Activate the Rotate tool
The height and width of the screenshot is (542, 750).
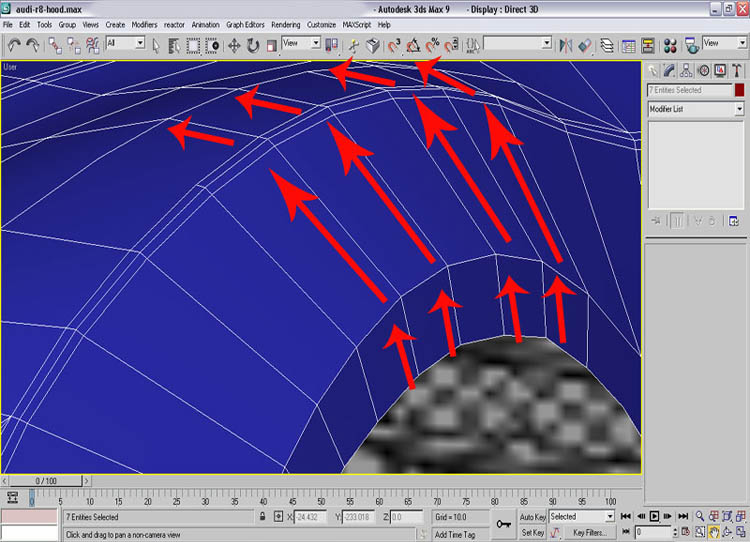coord(252,44)
